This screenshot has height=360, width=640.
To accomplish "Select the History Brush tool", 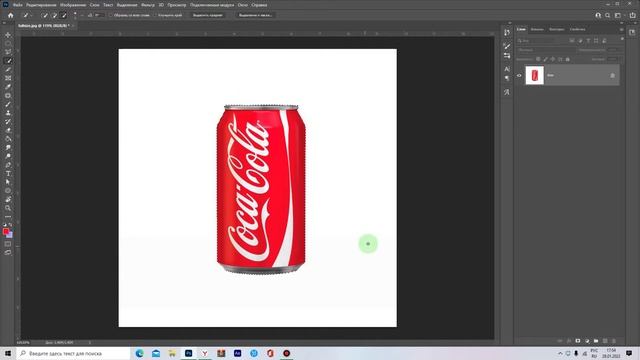I will point(8,122).
